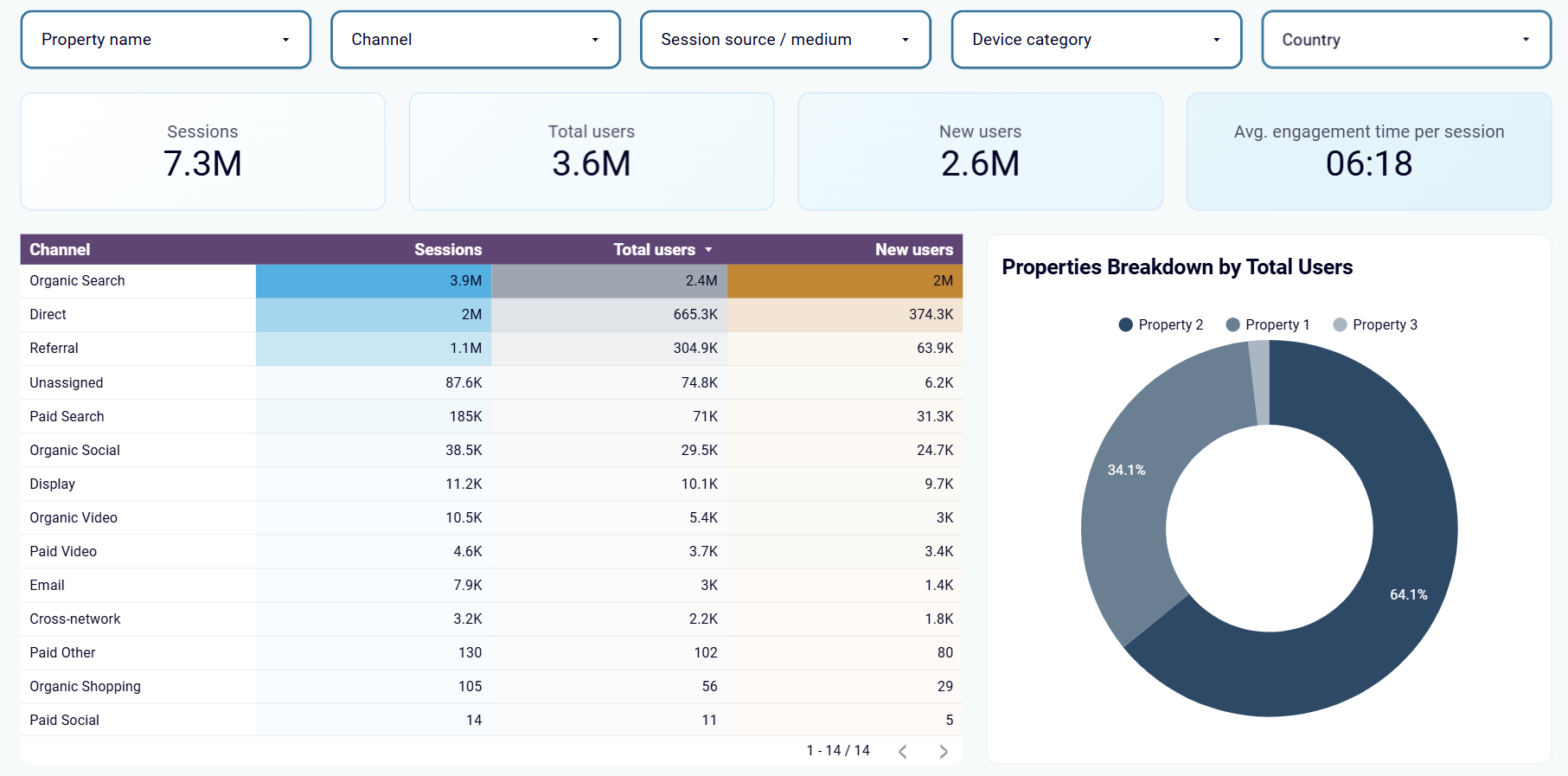Viewport: 1568px width, 776px height.
Task: Sort table by New users header
Action: click(x=913, y=250)
